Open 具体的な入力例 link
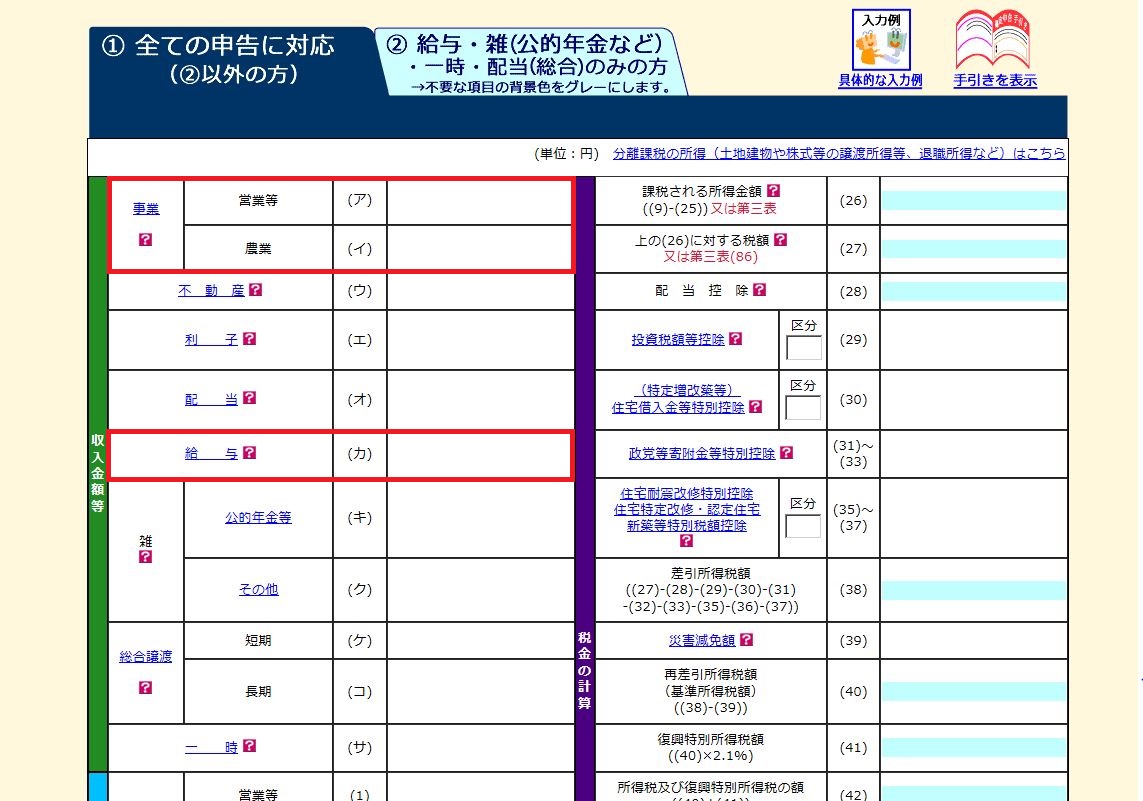This screenshot has width=1143, height=801. click(x=881, y=80)
